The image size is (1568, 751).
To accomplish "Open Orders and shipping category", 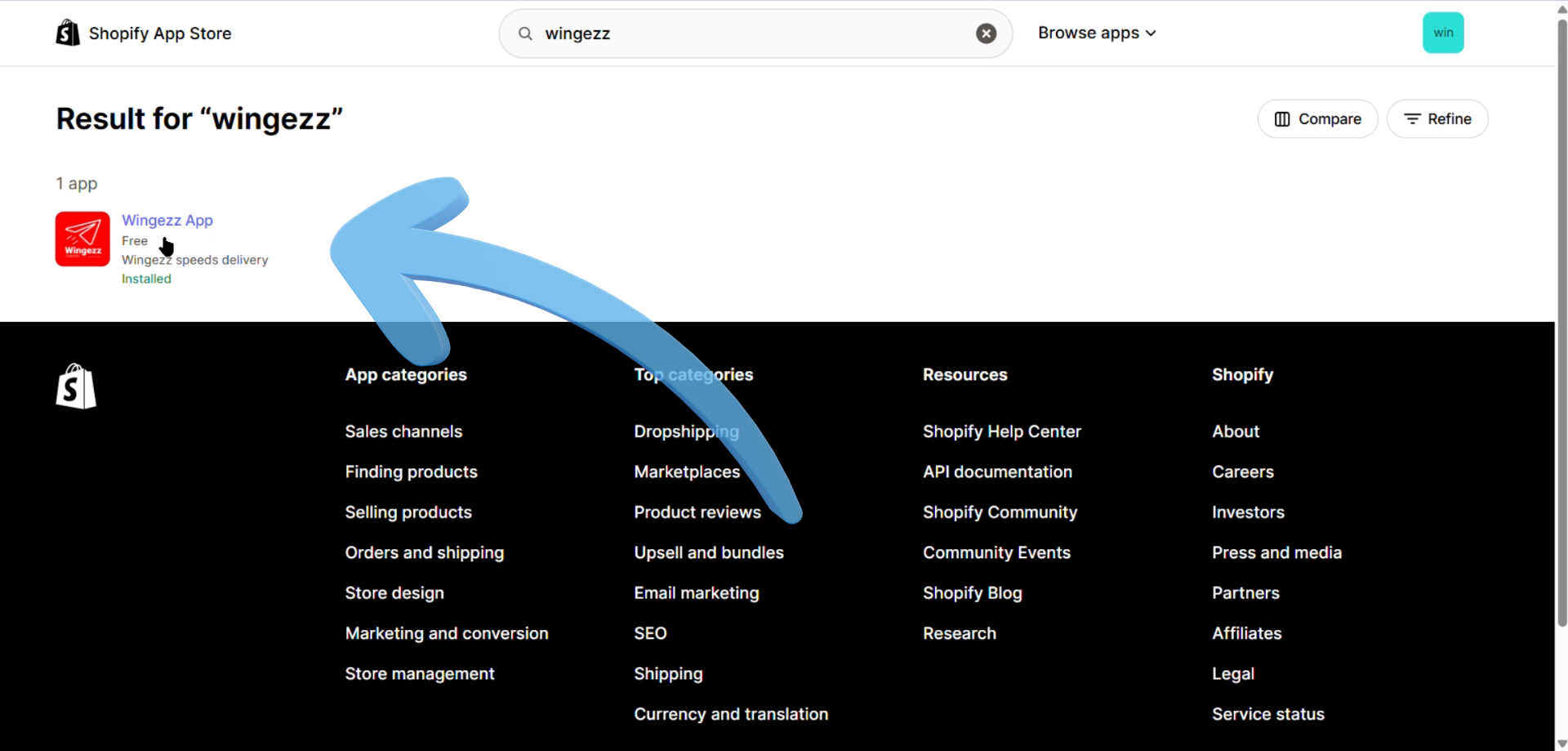I will (424, 553).
